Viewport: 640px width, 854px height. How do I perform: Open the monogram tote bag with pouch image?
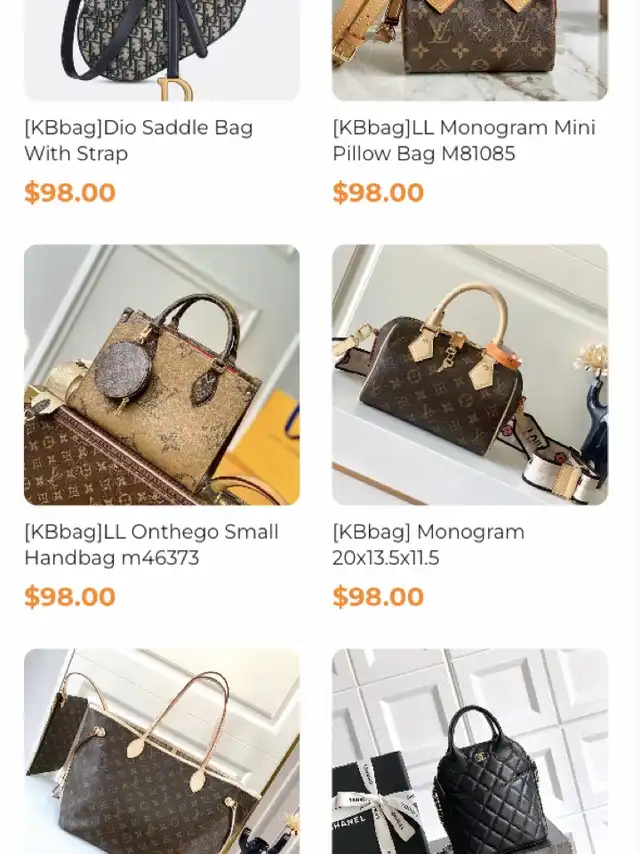tap(162, 751)
